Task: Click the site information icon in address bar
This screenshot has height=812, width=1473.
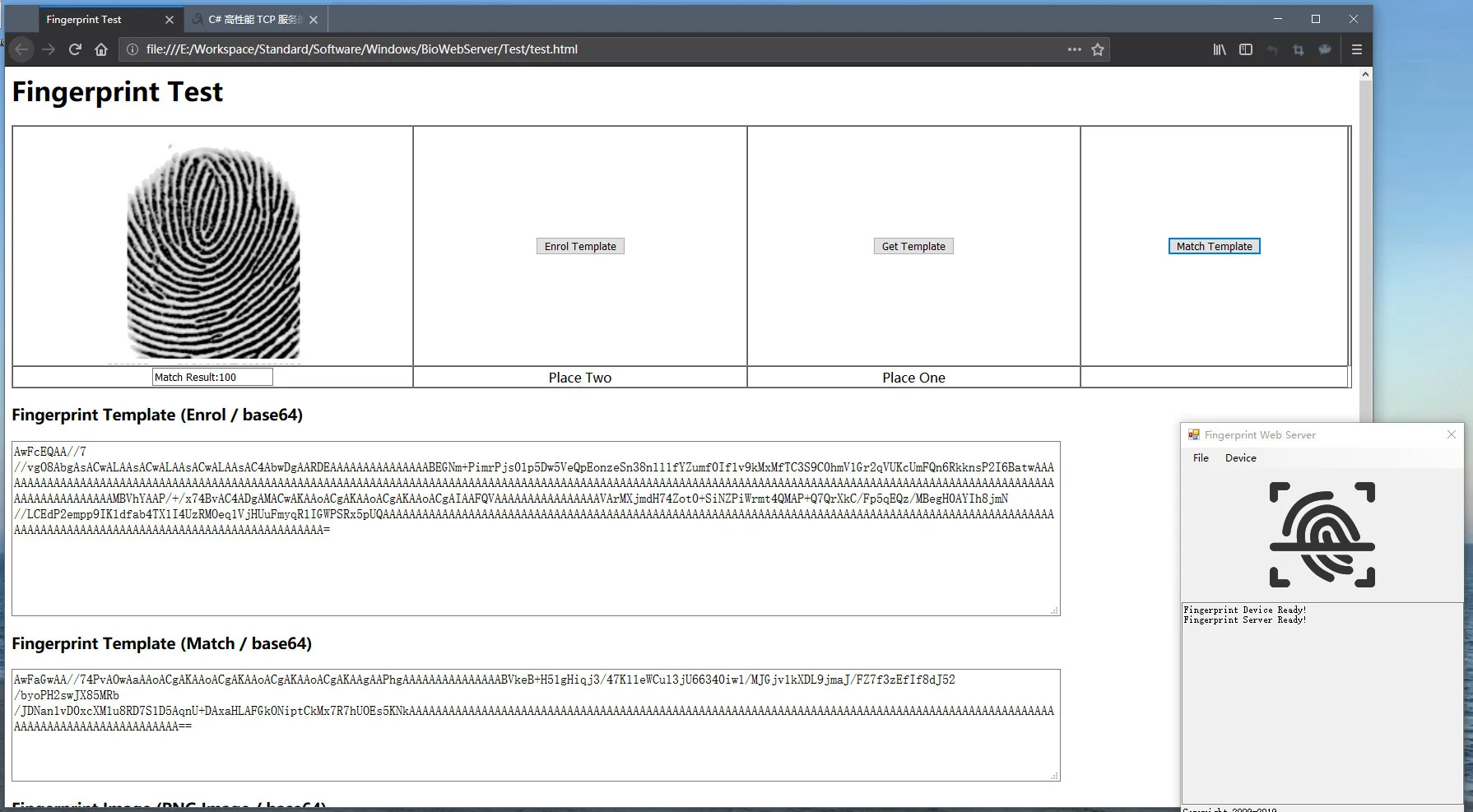Action: (x=132, y=49)
